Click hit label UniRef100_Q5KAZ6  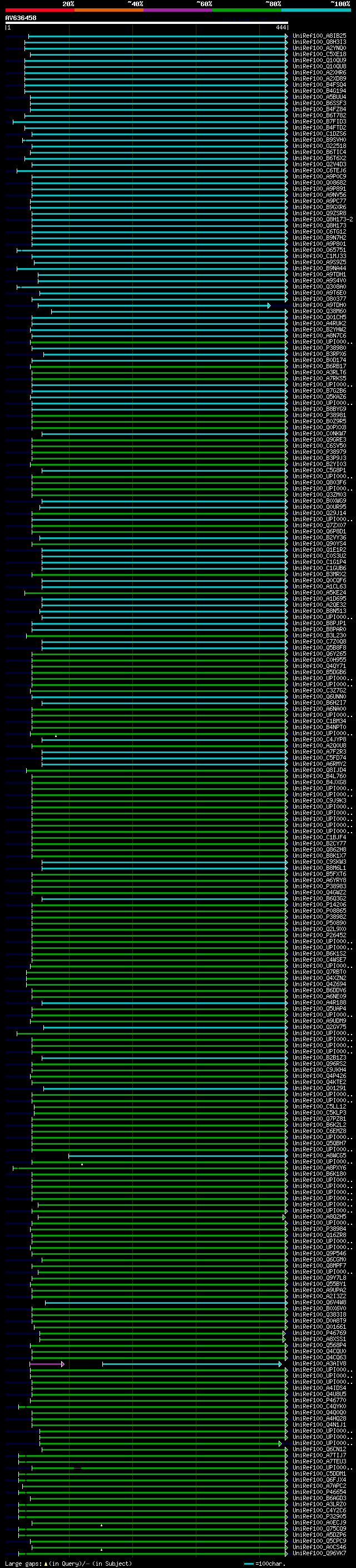319,397
